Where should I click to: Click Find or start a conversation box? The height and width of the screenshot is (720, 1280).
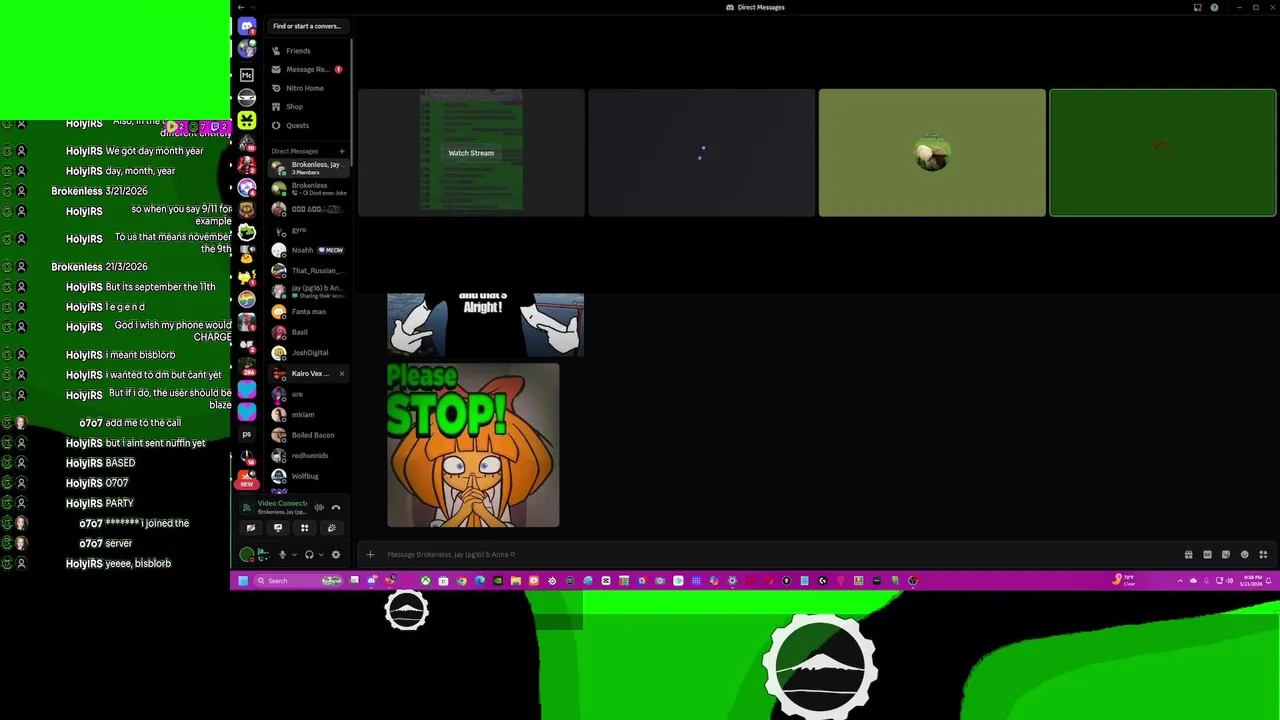(x=307, y=26)
